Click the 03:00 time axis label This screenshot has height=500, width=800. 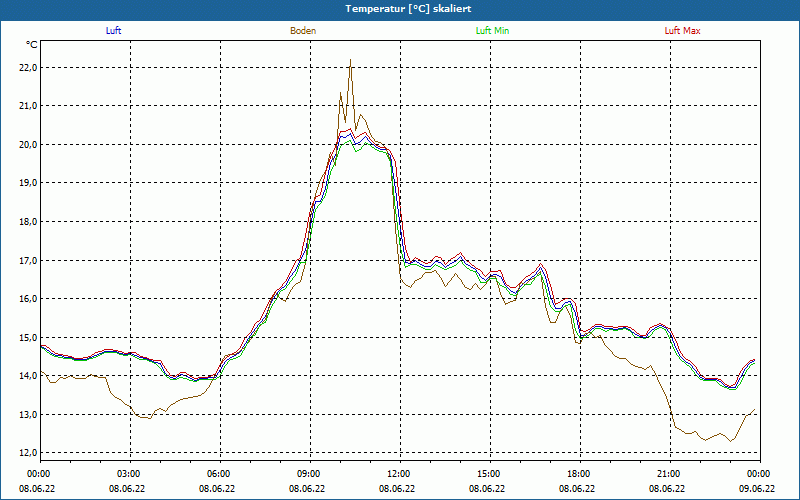pos(131,474)
